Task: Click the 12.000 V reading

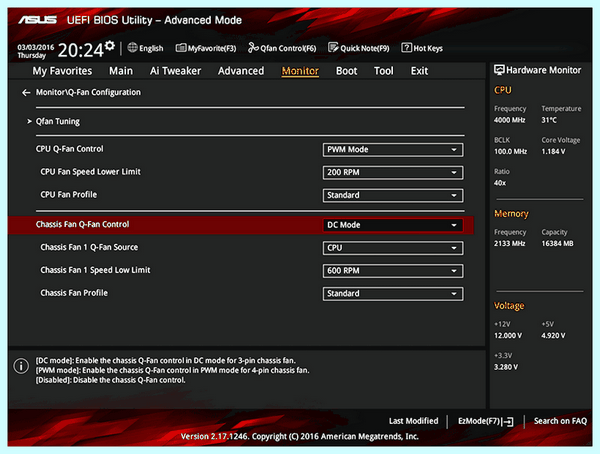Action: [508, 336]
